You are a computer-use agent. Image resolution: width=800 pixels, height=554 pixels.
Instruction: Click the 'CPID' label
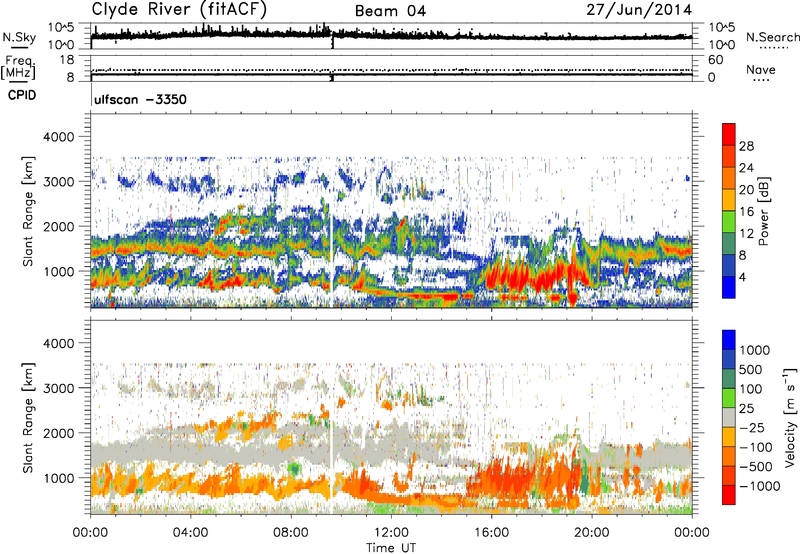22,95
